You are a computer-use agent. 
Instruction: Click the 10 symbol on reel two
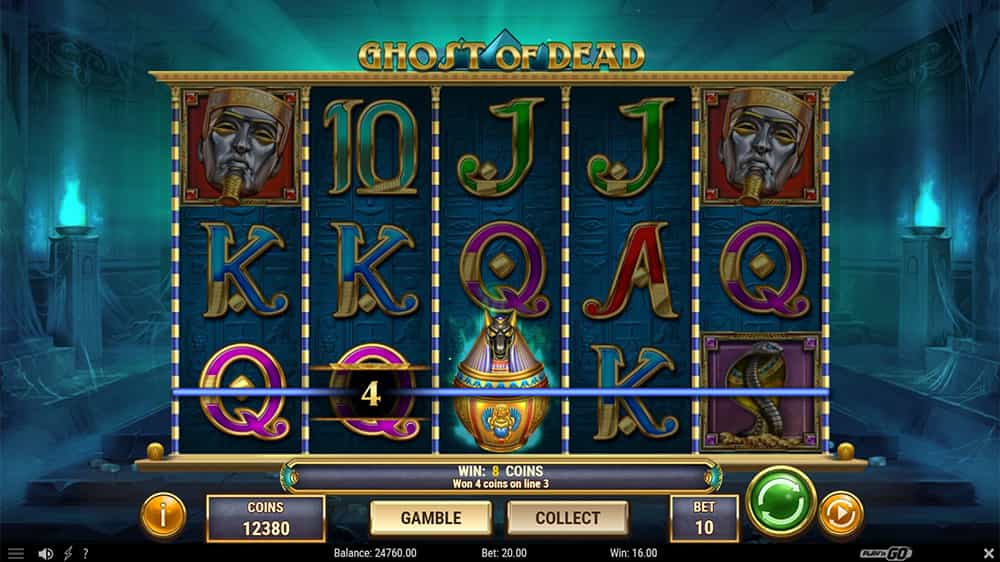pyautogui.click(x=372, y=147)
